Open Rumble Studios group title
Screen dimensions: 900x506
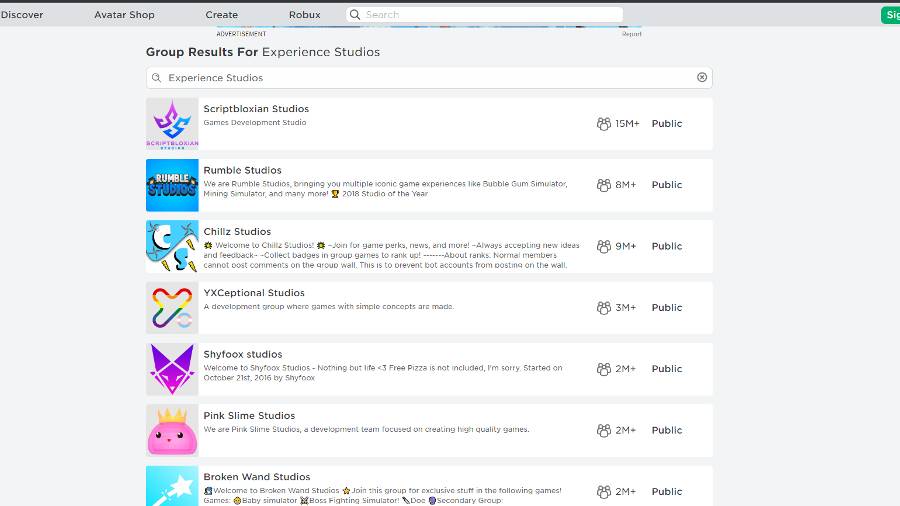242,170
